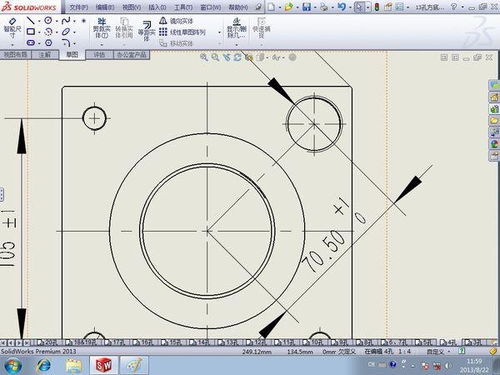Switch to the 20孔 sheet tab

pyautogui.click(x=49, y=342)
